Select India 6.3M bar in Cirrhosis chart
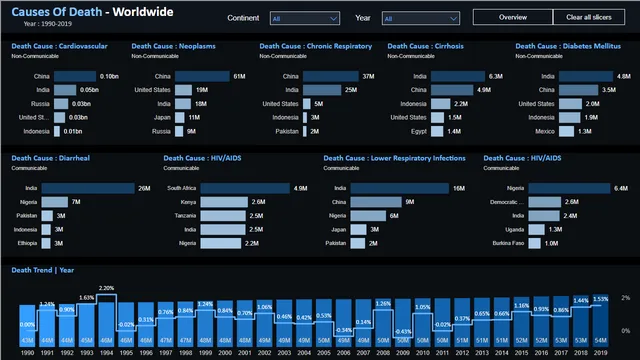This screenshot has height=360, width=640. coord(458,76)
